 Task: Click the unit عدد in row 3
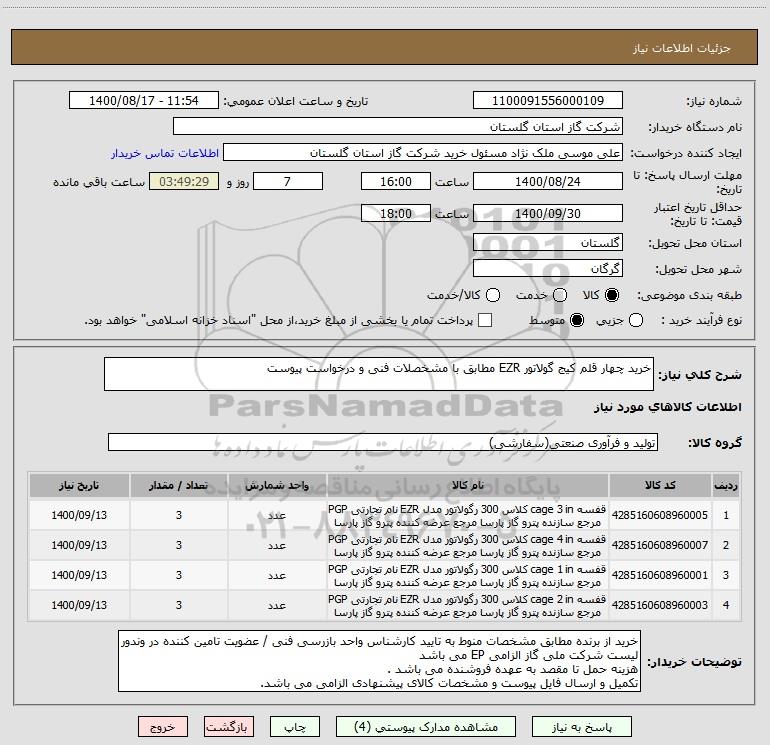[x=277, y=575]
